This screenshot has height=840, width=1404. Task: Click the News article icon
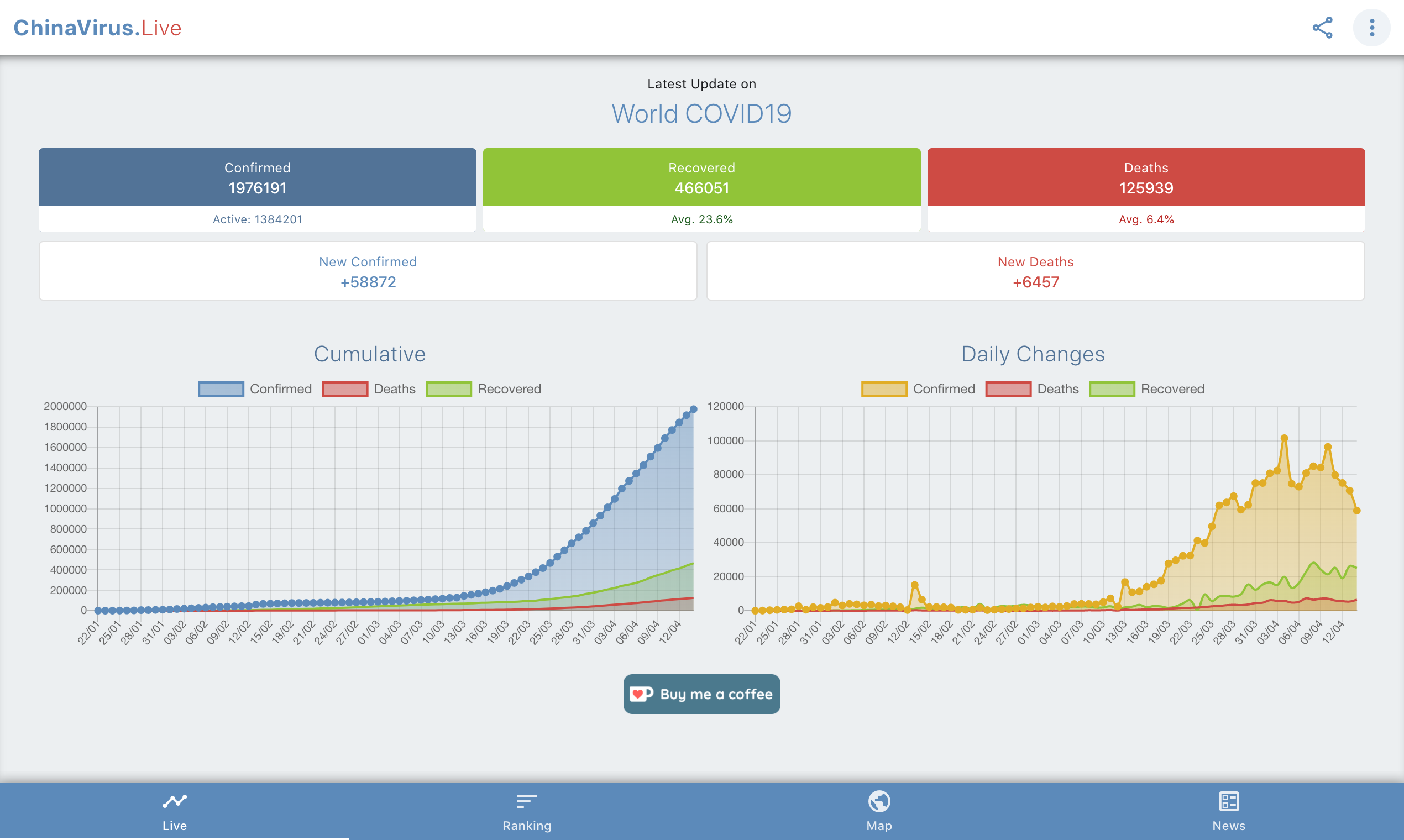(x=1228, y=801)
